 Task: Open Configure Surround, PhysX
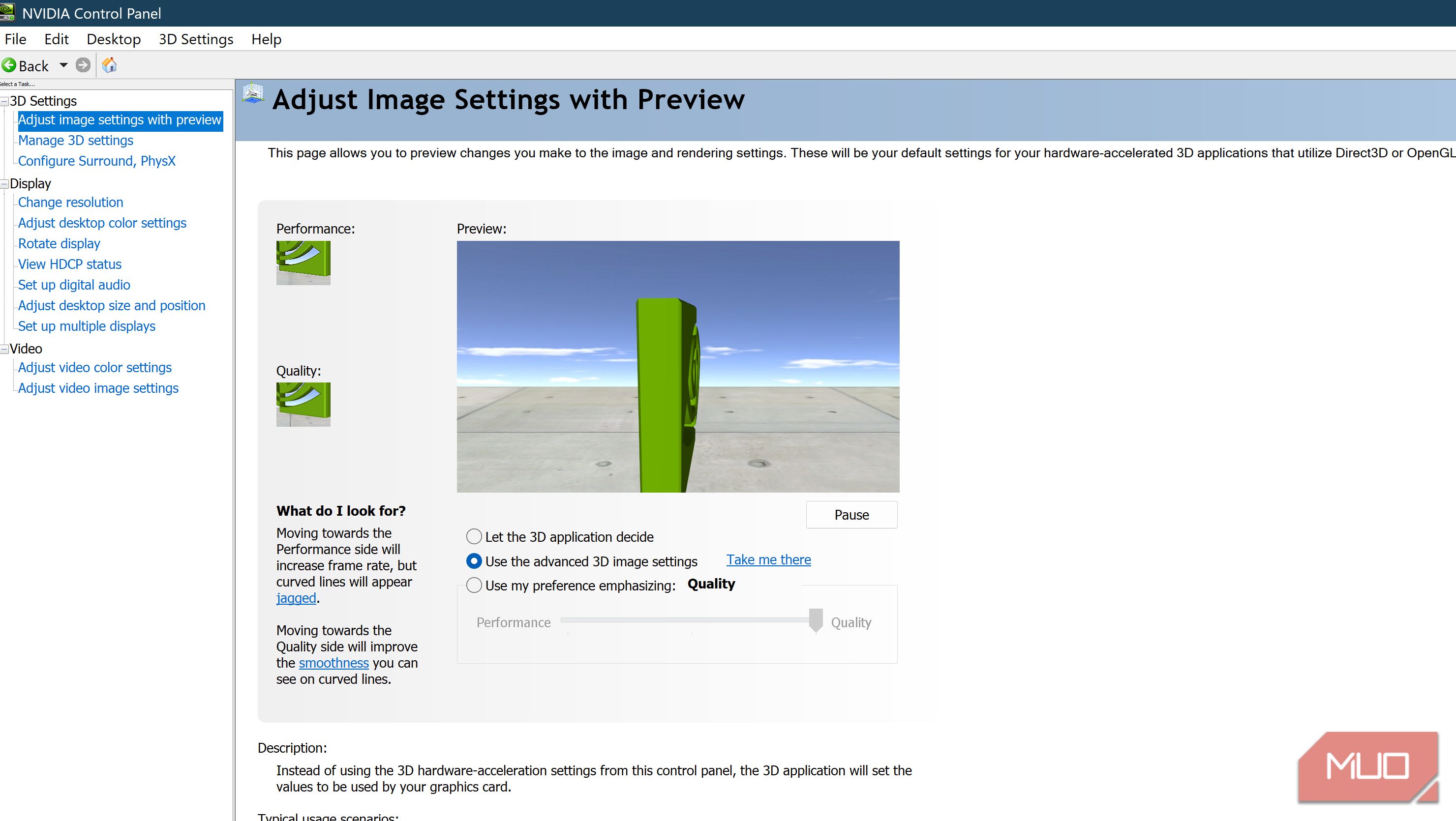[96, 161]
